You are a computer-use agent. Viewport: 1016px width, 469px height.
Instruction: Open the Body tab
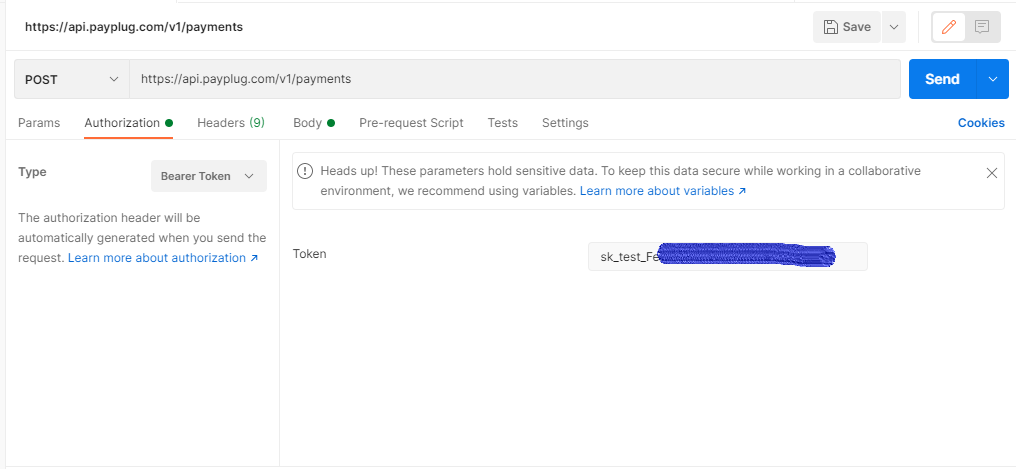[314, 122]
